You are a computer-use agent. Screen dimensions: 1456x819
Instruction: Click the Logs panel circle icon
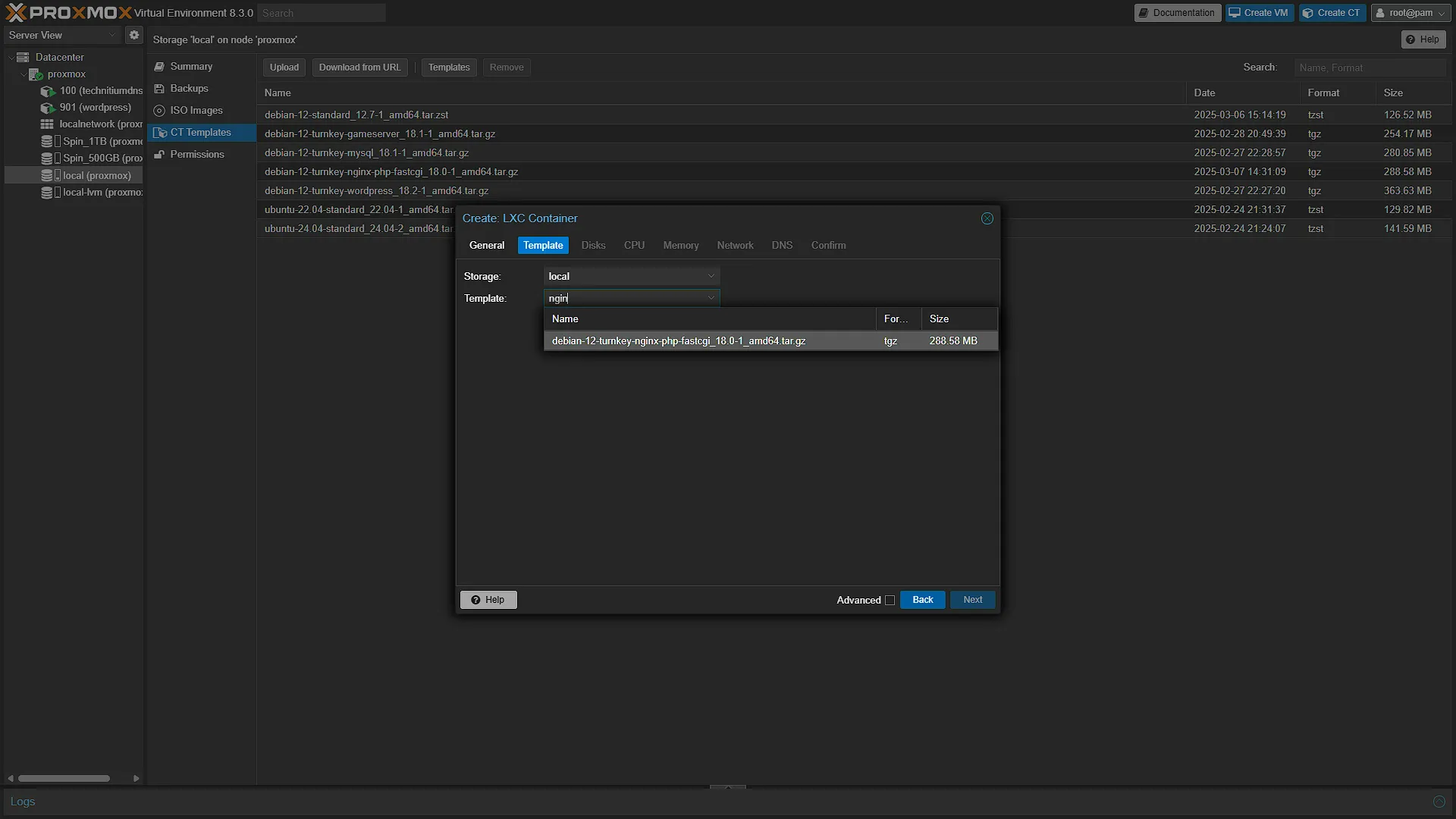(1439, 802)
